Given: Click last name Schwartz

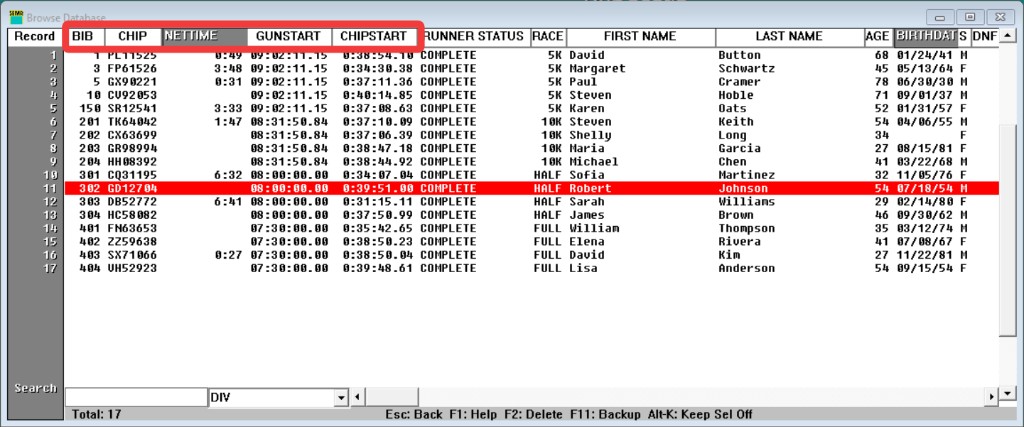Looking at the screenshot, I should tap(745, 69).
